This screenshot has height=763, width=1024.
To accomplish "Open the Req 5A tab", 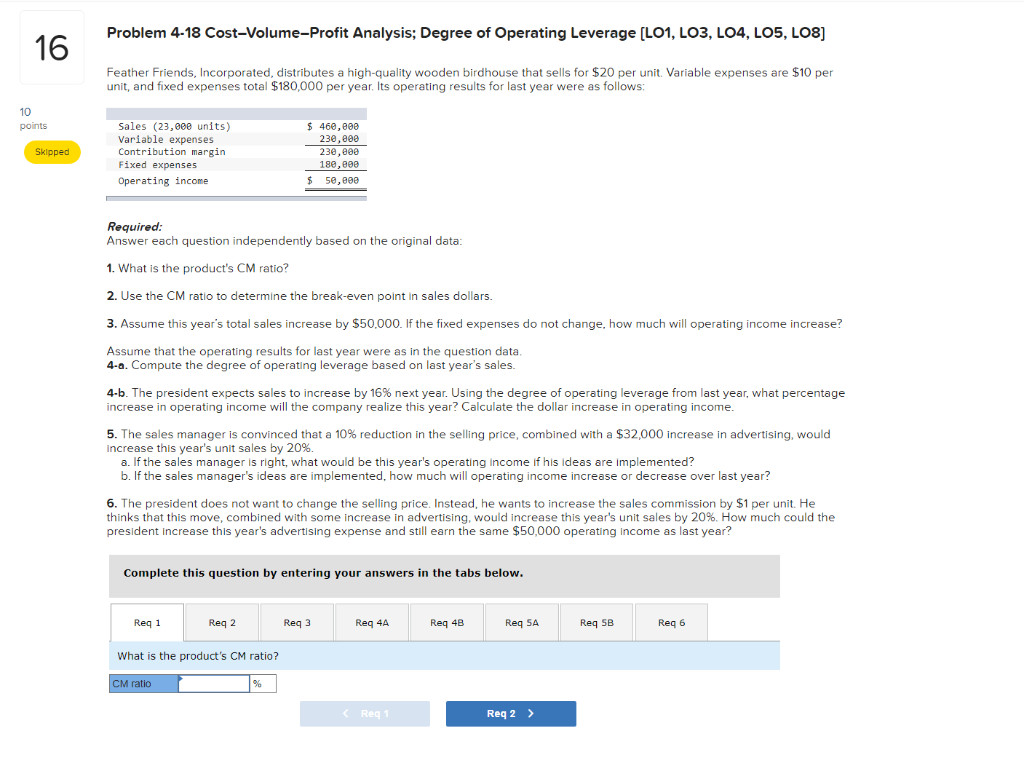I will click(x=521, y=621).
